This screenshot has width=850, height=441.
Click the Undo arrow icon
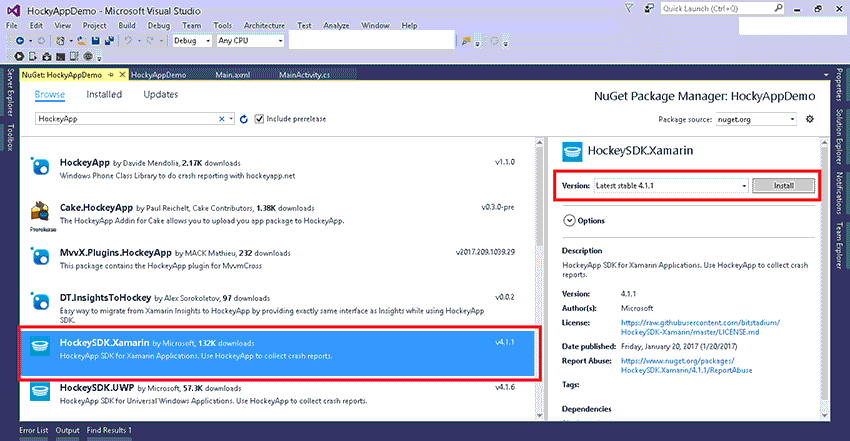click(x=128, y=41)
